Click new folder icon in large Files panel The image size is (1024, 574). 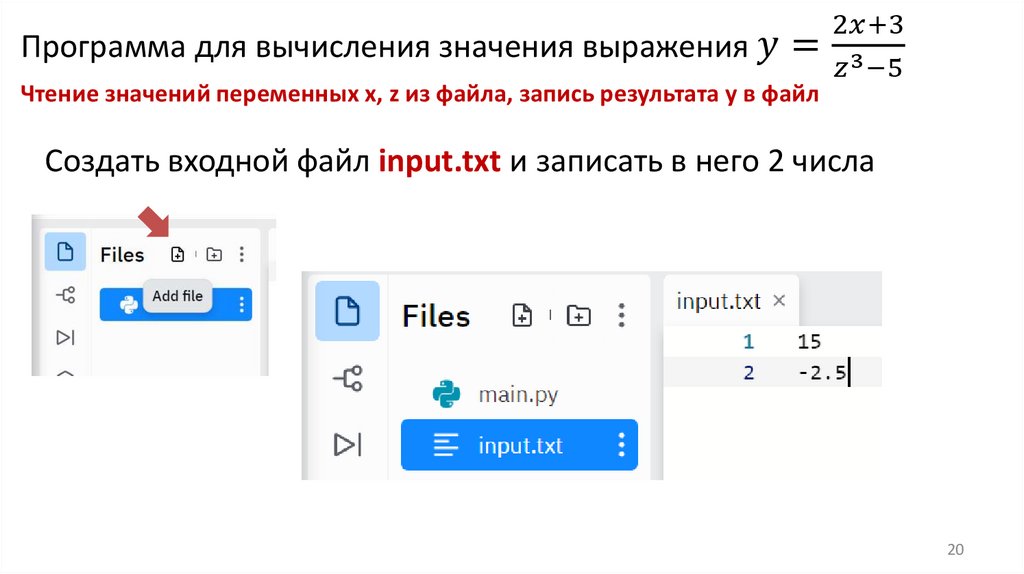[x=578, y=316]
